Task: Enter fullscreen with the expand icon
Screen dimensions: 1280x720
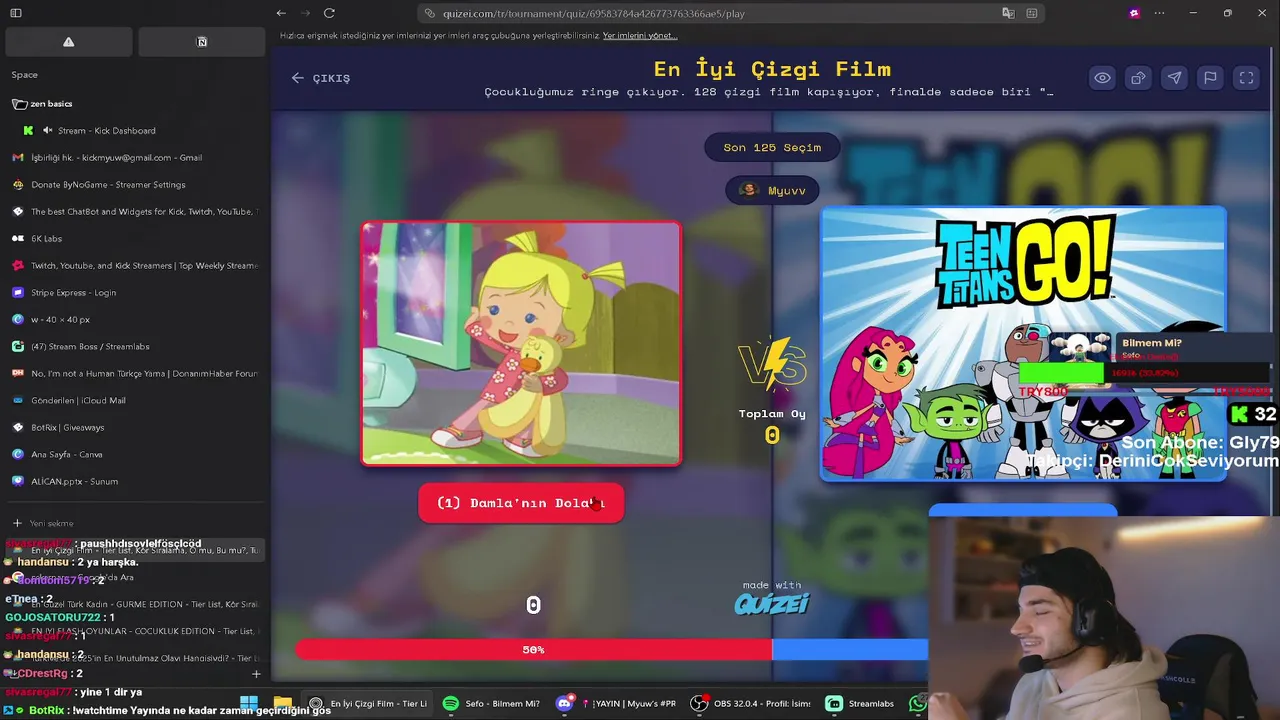Action: 1246,78
